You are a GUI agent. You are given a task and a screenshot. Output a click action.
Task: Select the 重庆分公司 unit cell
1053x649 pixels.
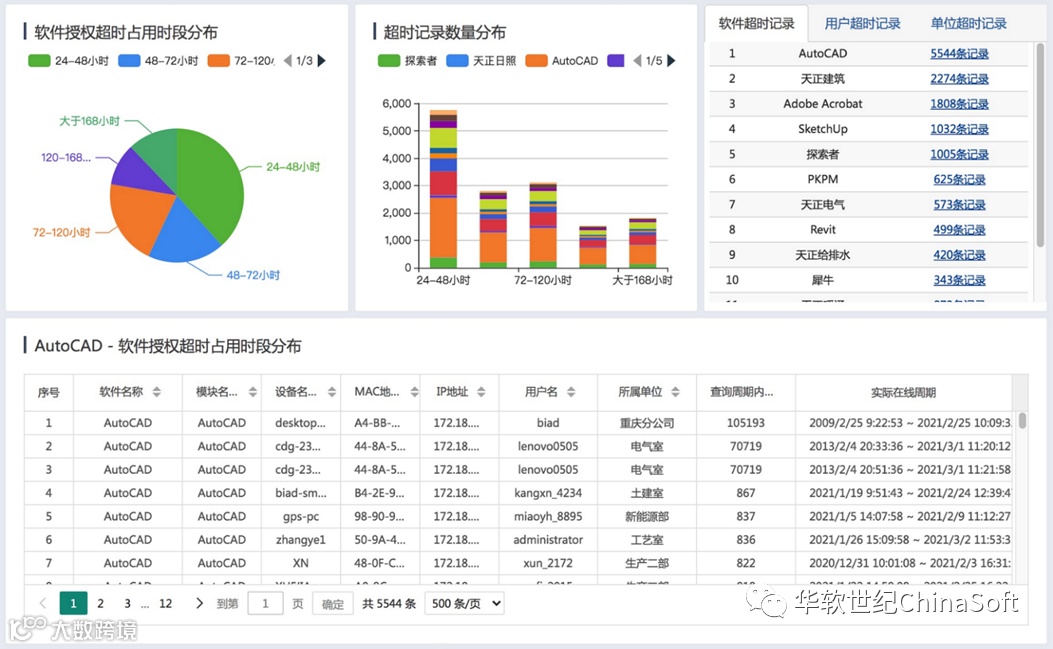pos(647,423)
